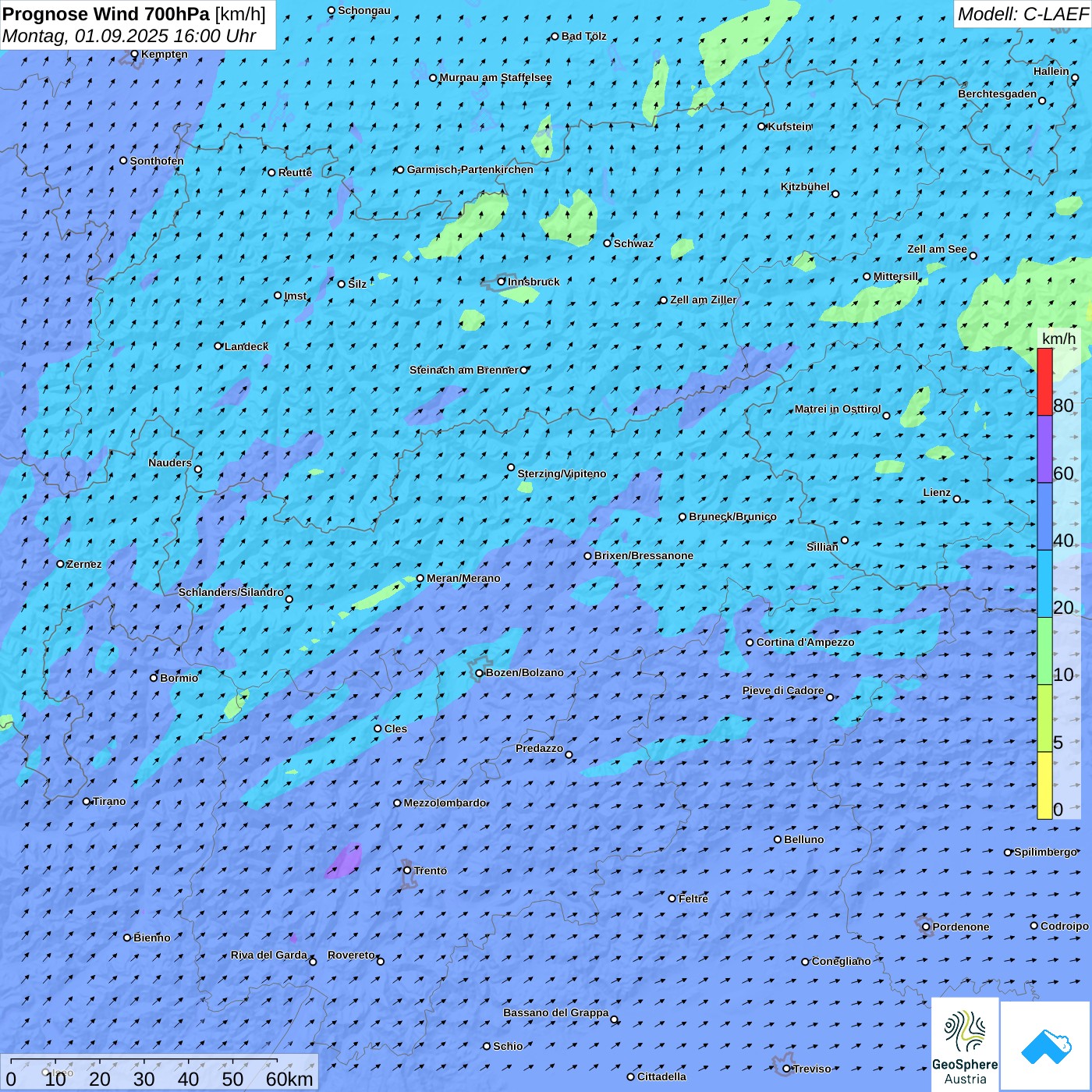Screen dimensions: 1092x1092
Task: Select the Tirano location marker circle
Action: (87, 801)
